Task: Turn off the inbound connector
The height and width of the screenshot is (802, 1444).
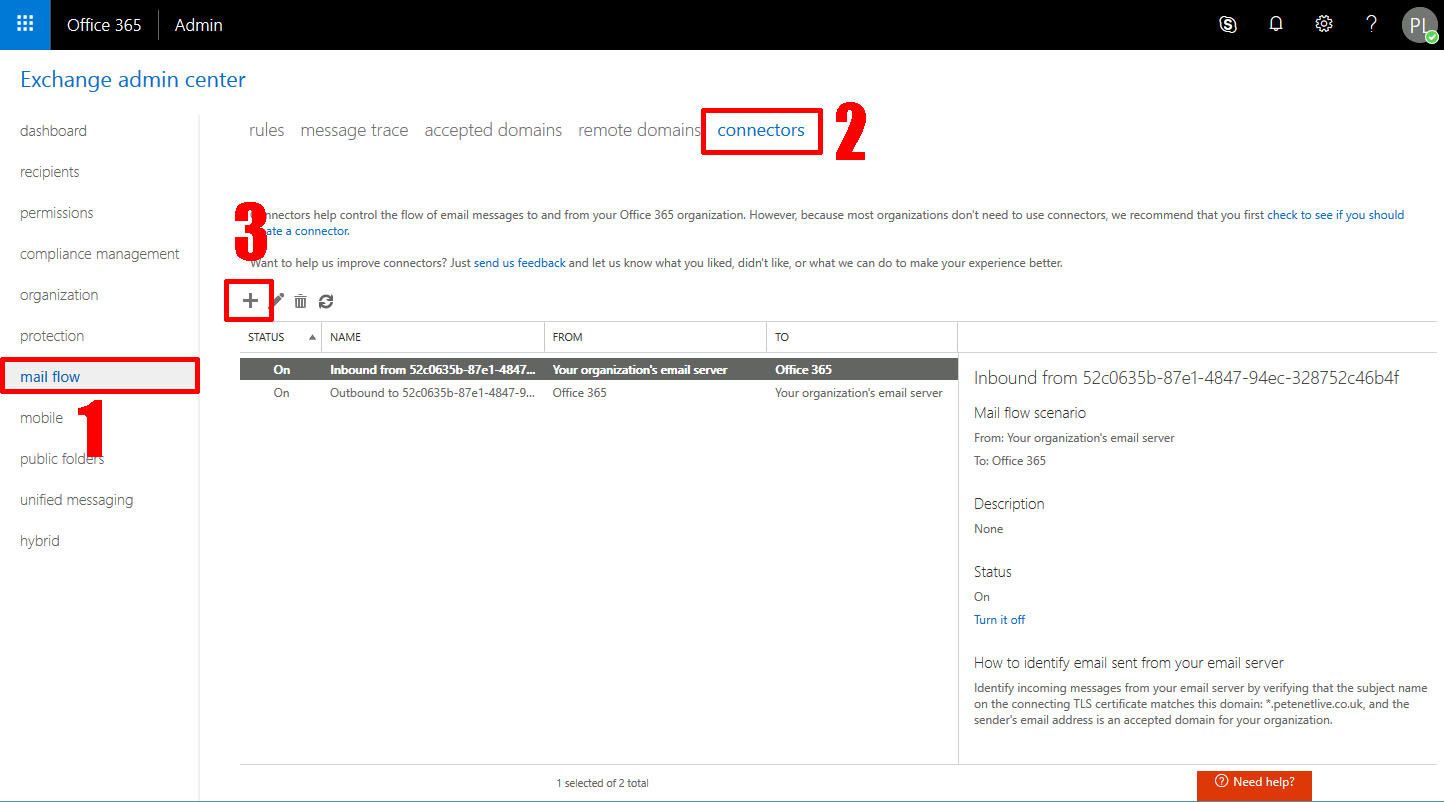Action: coord(999,619)
